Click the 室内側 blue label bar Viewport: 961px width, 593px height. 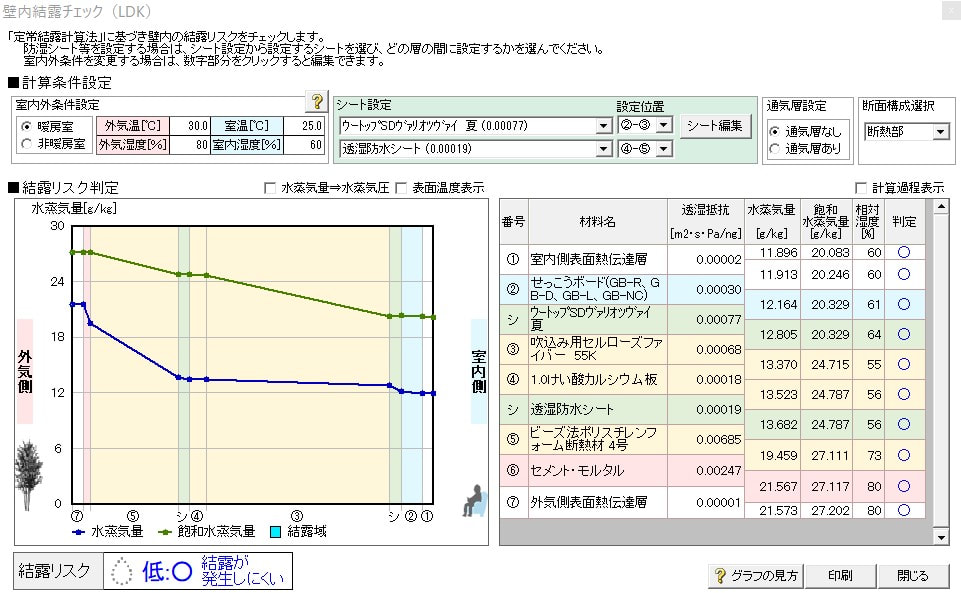pyautogui.click(x=479, y=371)
